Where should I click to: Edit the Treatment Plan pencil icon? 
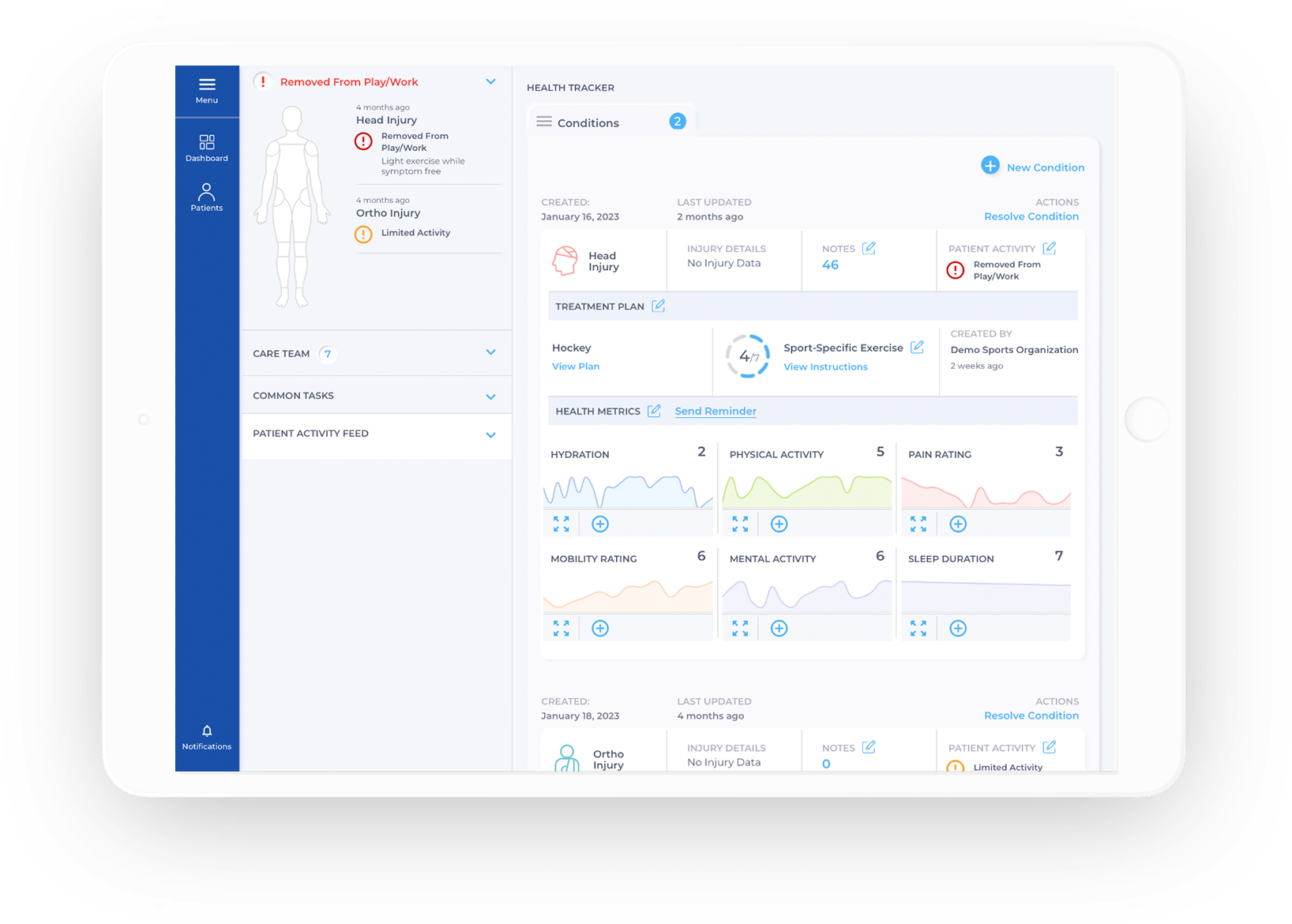coord(659,306)
